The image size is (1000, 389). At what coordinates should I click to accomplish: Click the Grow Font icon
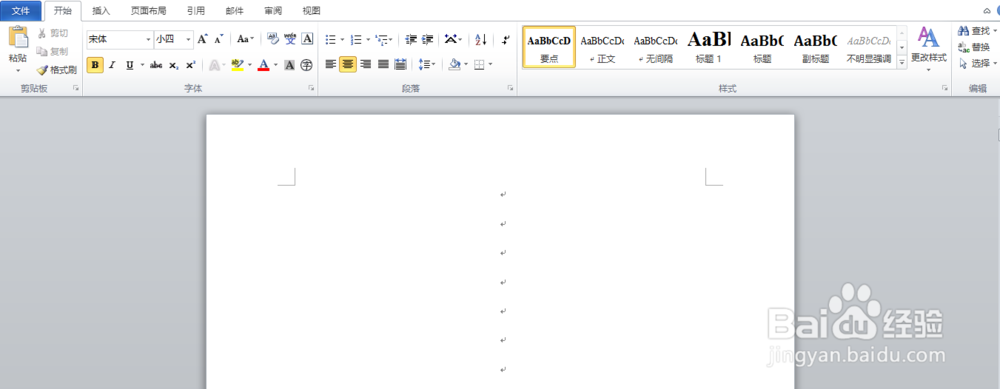(202, 40)
